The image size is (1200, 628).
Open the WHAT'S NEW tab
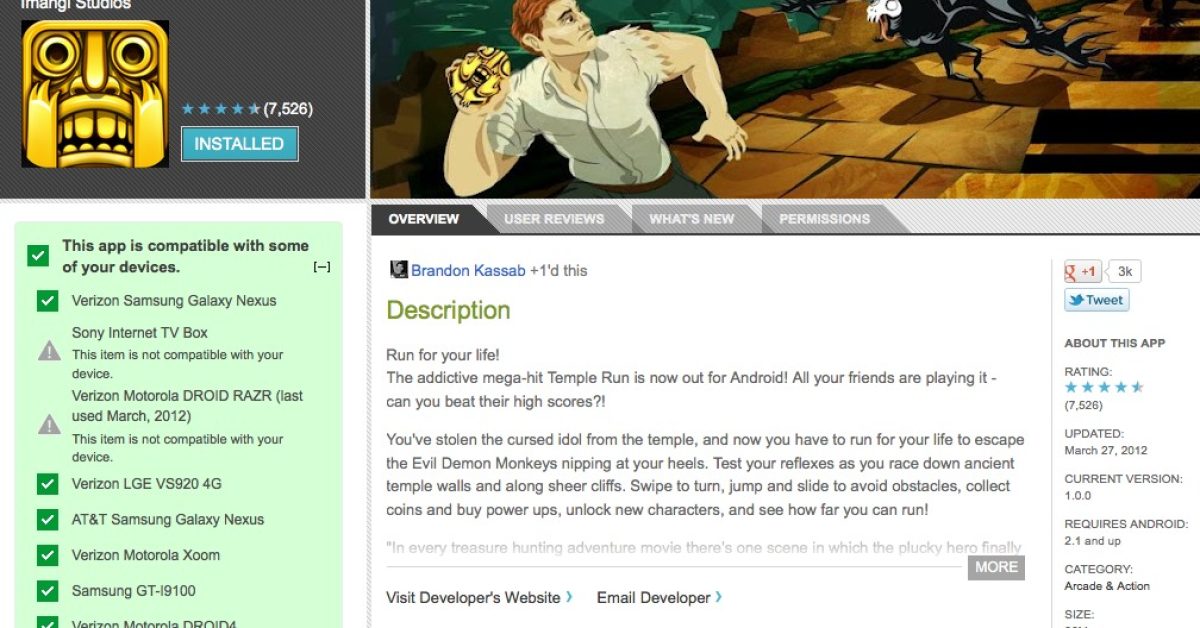tap(692, 219)
